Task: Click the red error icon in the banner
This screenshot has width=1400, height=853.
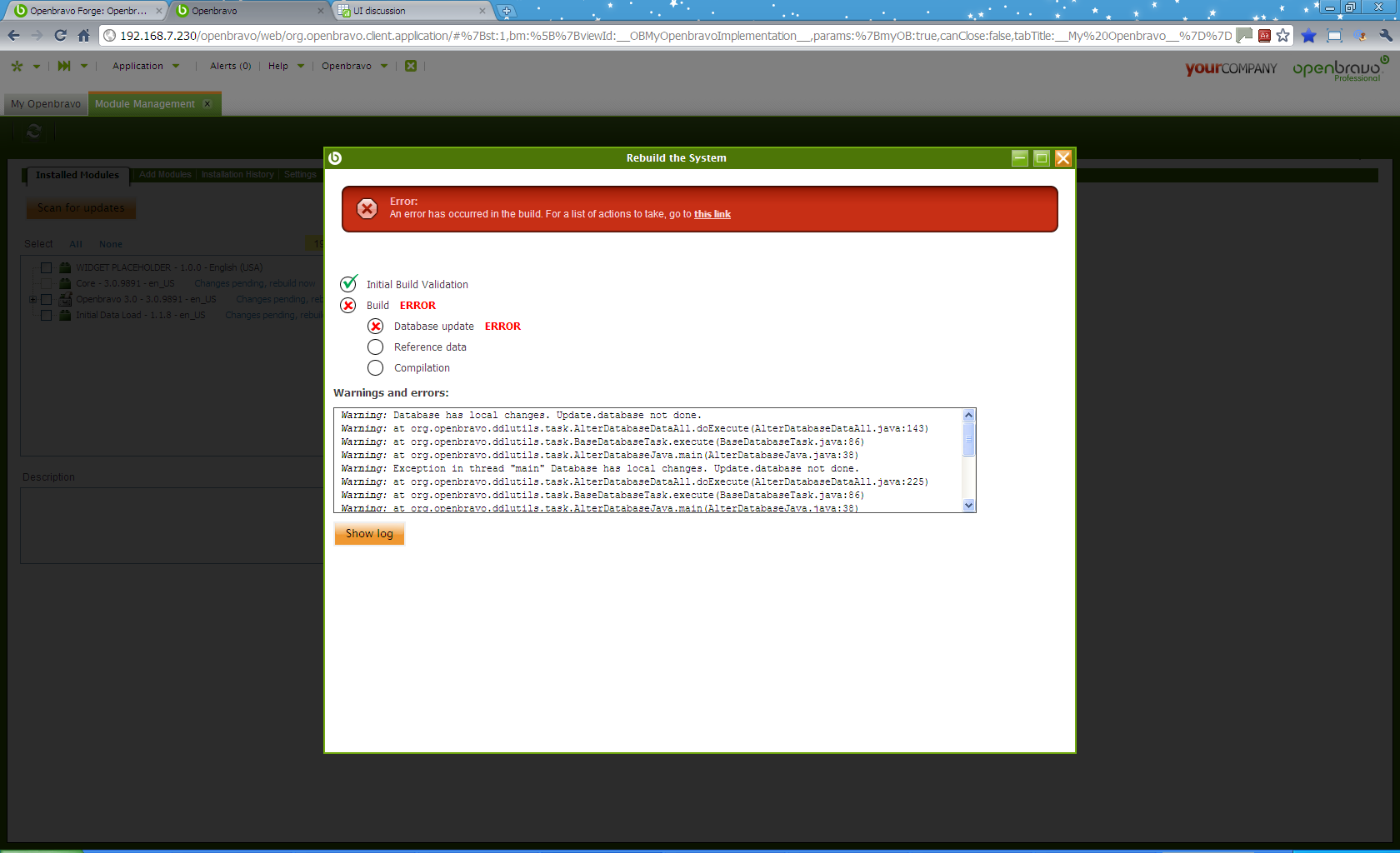Action: pos(367,208)
